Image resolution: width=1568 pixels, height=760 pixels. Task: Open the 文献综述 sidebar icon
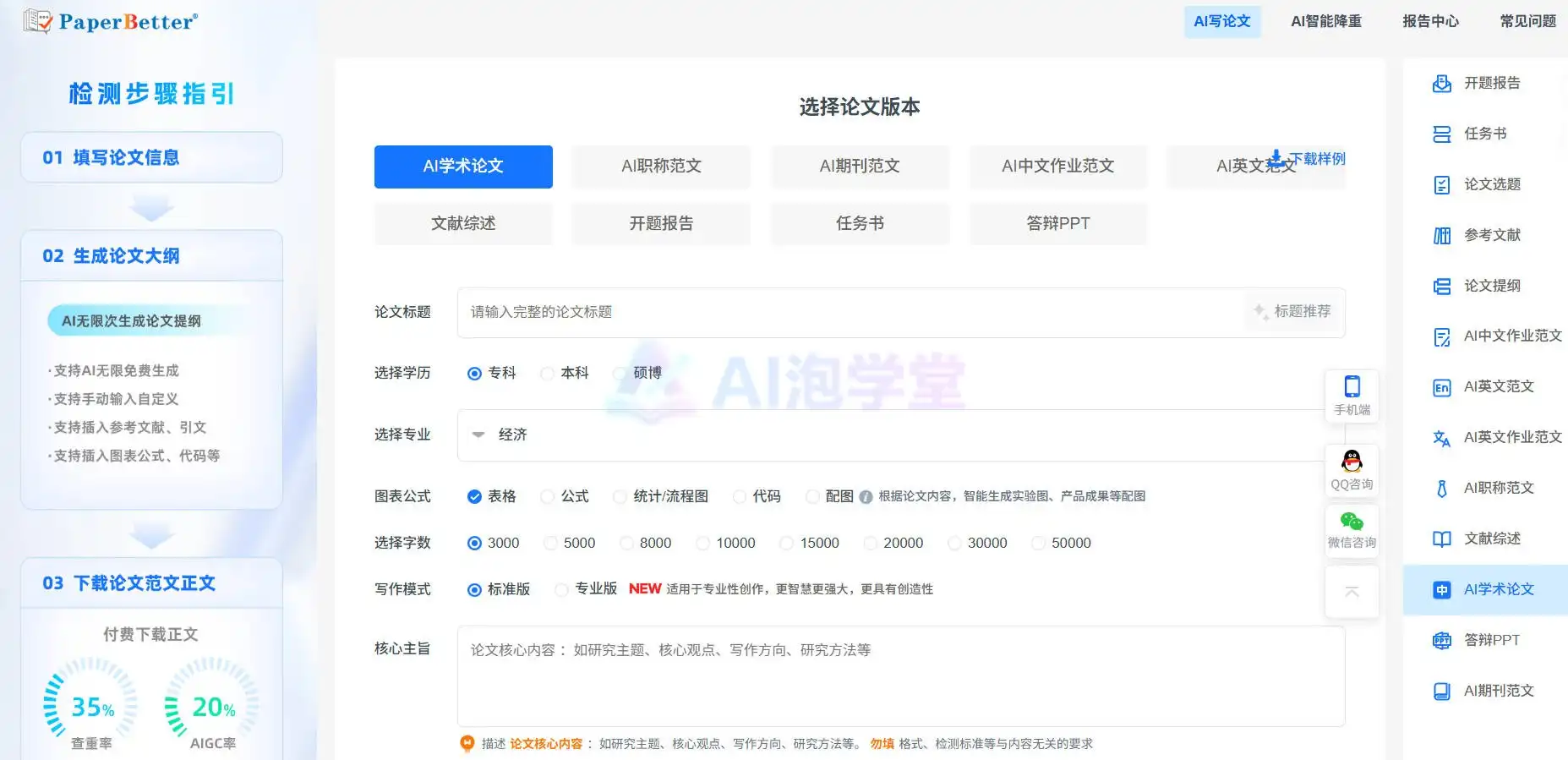[x=1442, y=539]
